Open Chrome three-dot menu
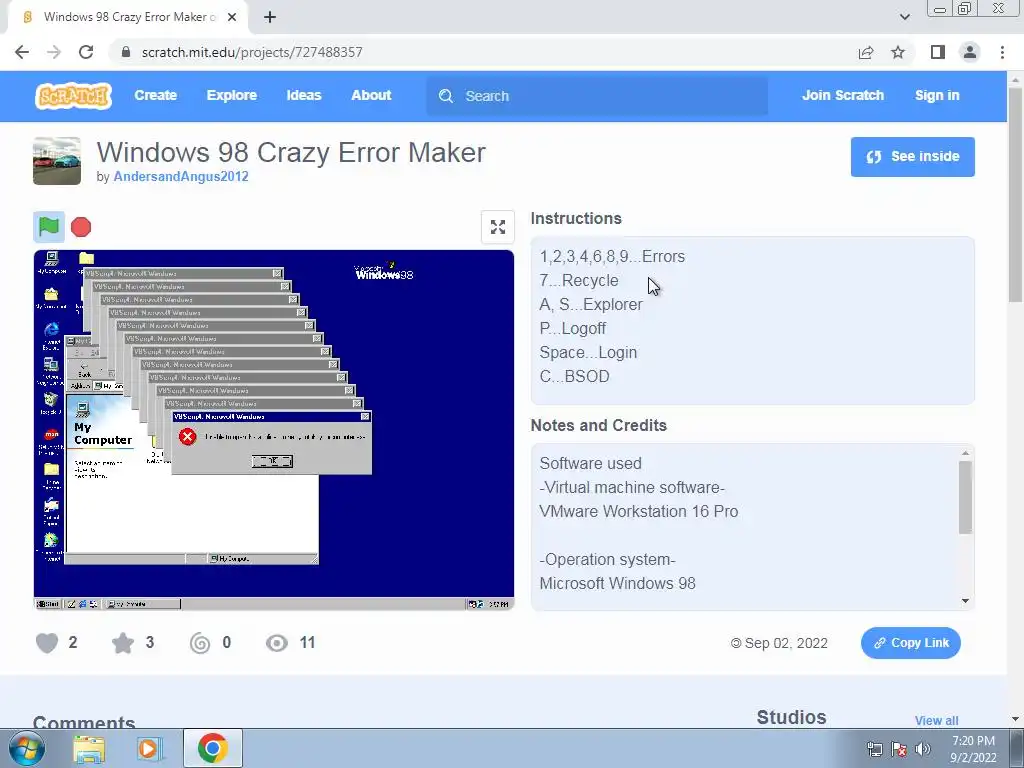This screenshot has height=768, width=1024. 1002,52
